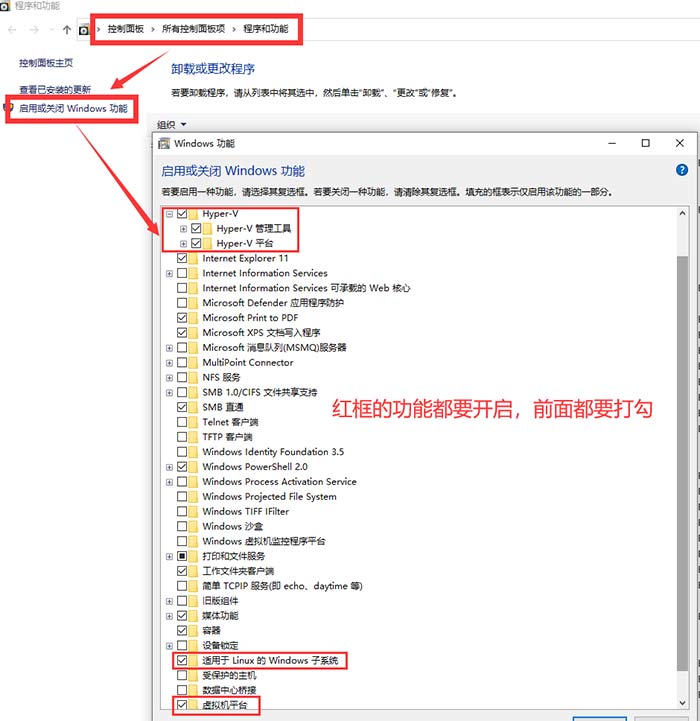
Task: Click the Hyper-V folder icon
Action: (193, 214)
